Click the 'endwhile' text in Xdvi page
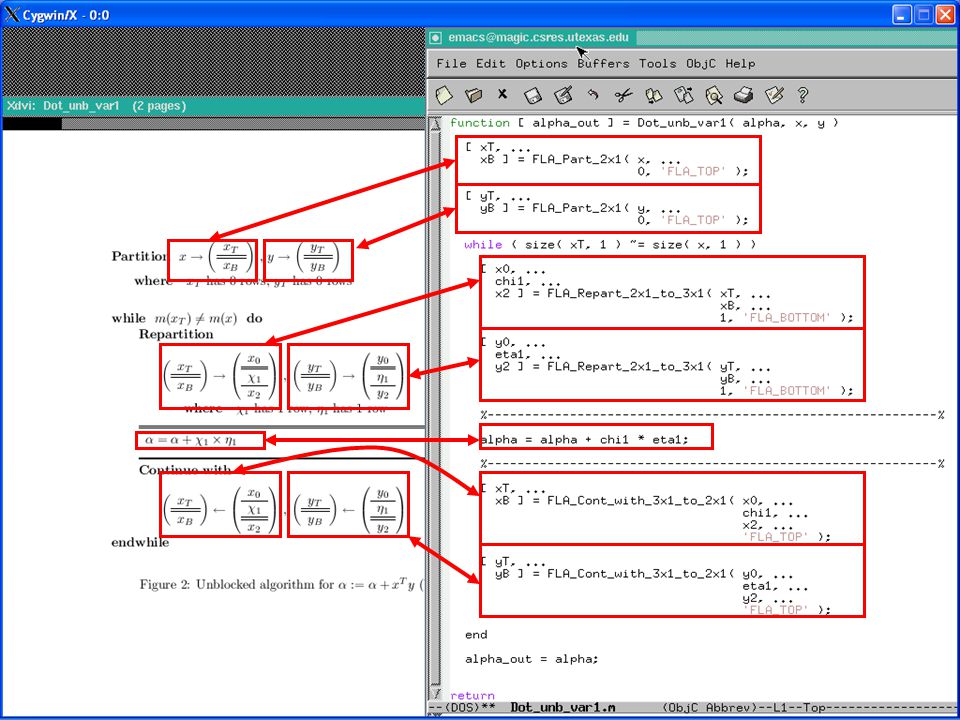 [140, 542]
